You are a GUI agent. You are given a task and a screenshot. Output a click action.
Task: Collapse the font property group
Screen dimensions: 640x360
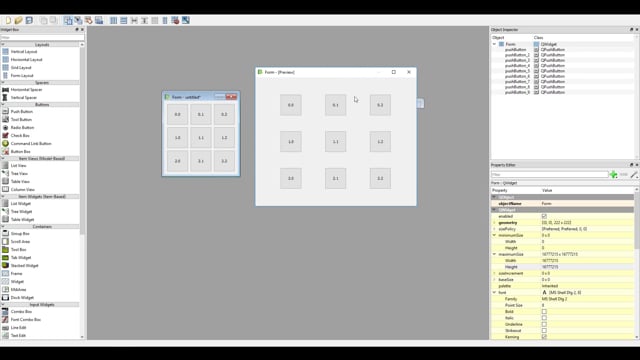pyautogui.click(x=494, y=293)
